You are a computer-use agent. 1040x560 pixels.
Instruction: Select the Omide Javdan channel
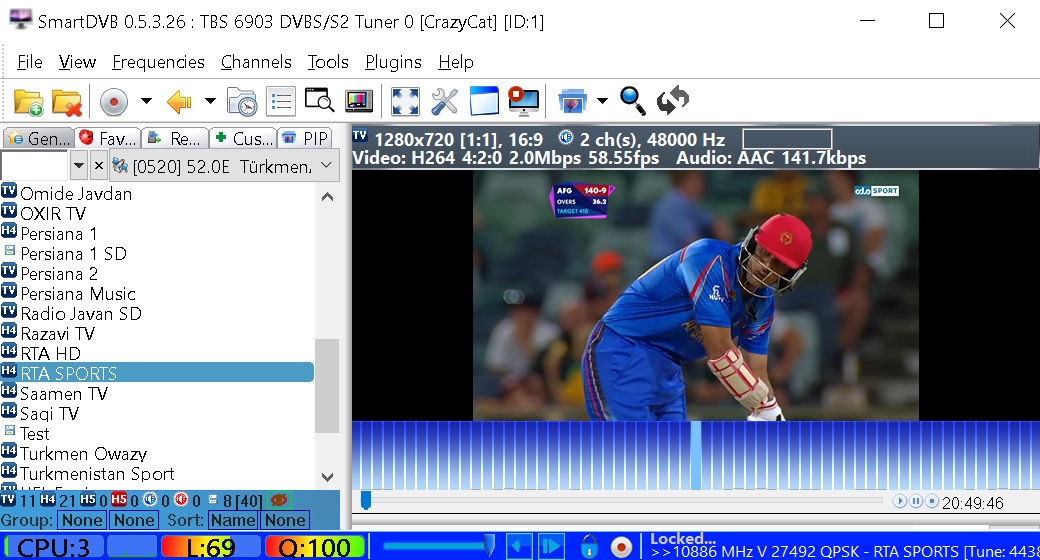click(x=76, y=194)
